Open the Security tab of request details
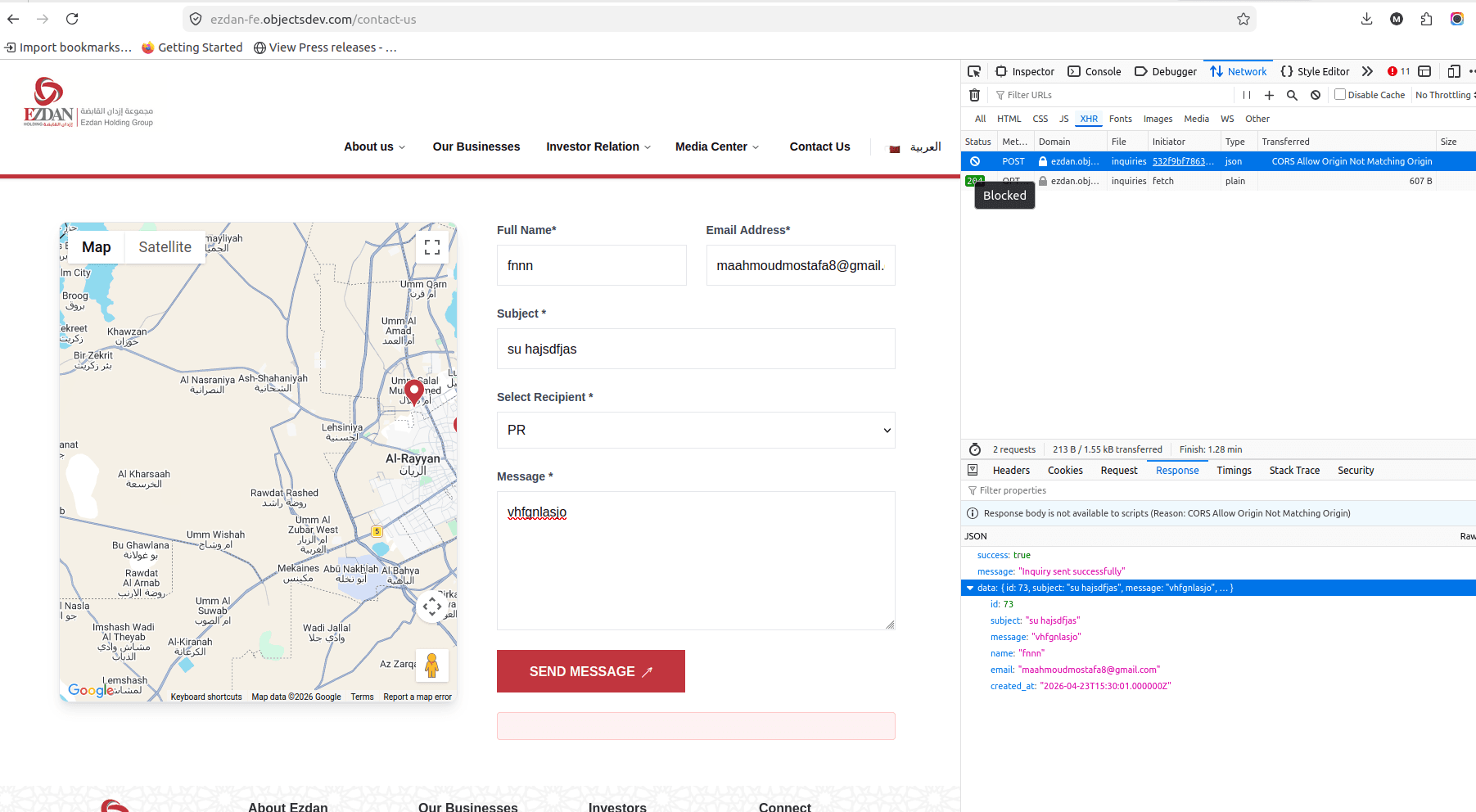Screen dimensions: 1476x812 (1356, 470)
